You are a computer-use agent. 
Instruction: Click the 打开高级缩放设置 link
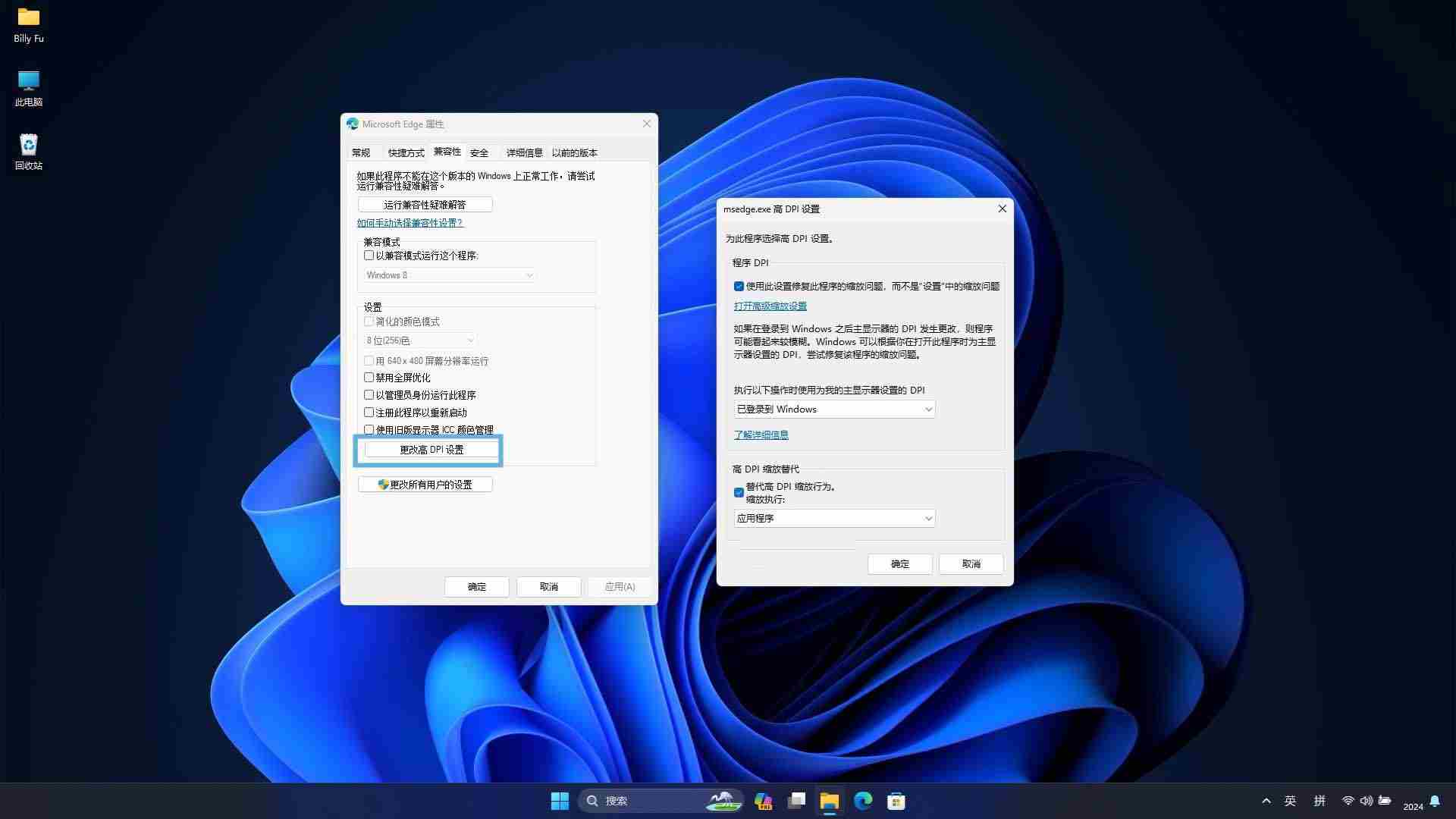(770, 306)
